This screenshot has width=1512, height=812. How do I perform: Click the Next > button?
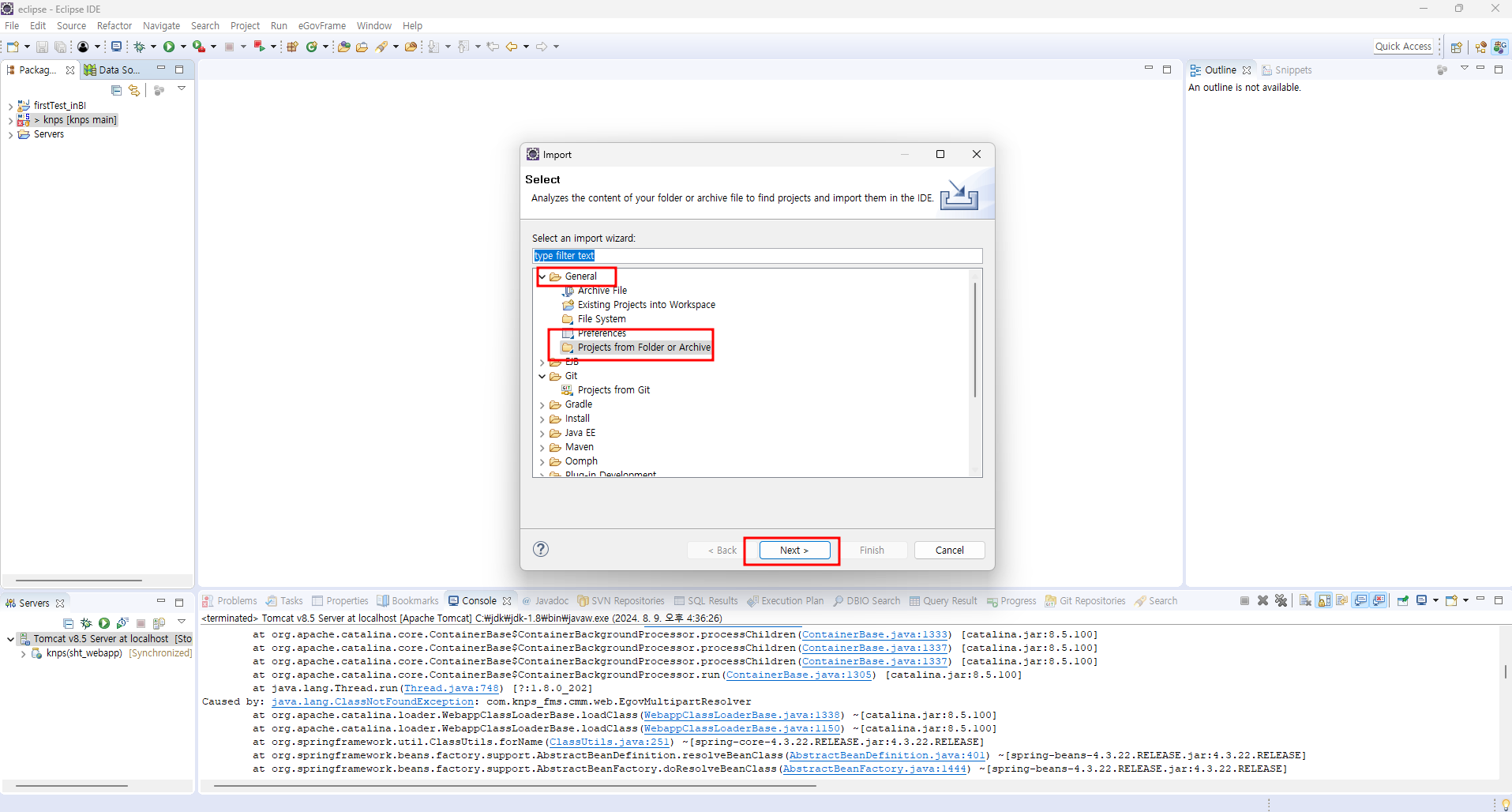point(794,550)
